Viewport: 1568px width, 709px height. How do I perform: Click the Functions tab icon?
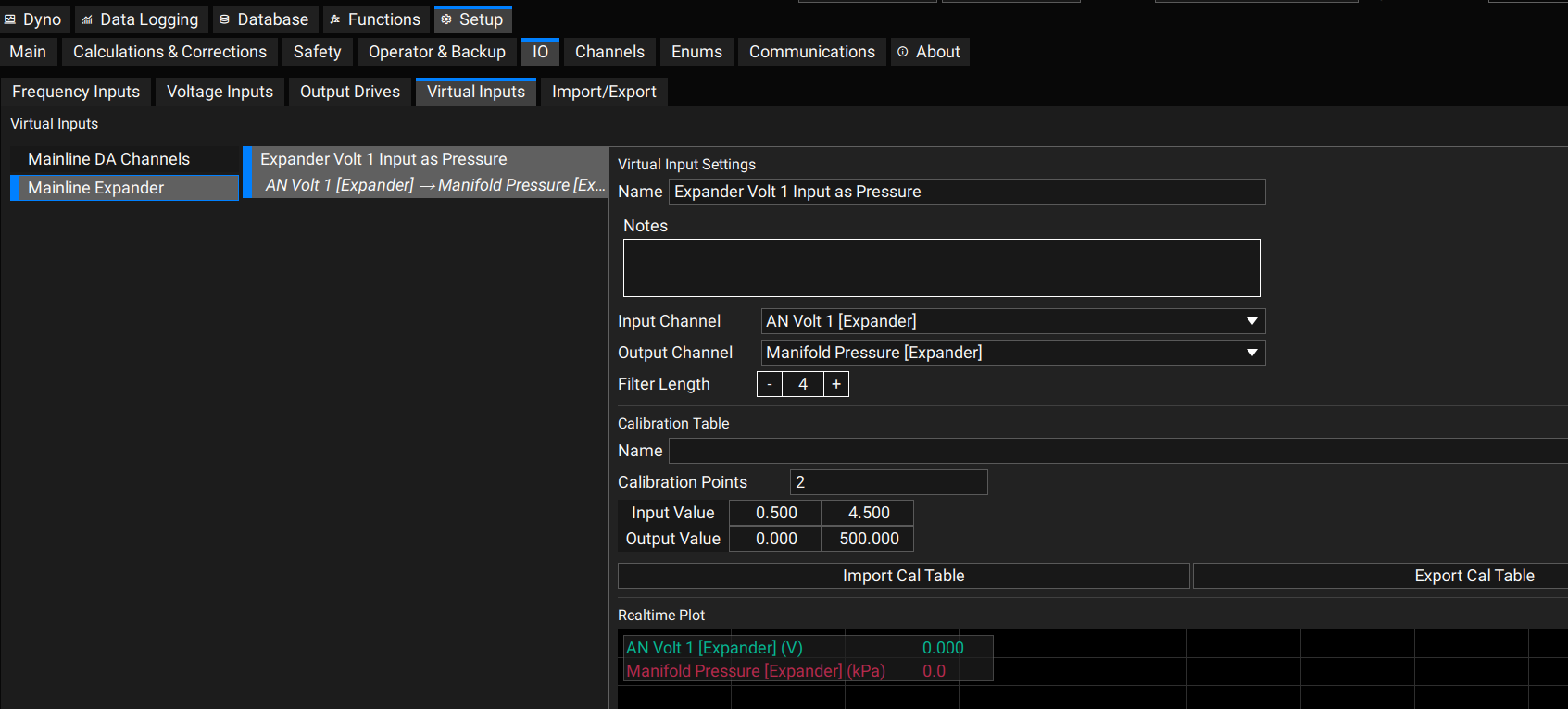point(335,19)
